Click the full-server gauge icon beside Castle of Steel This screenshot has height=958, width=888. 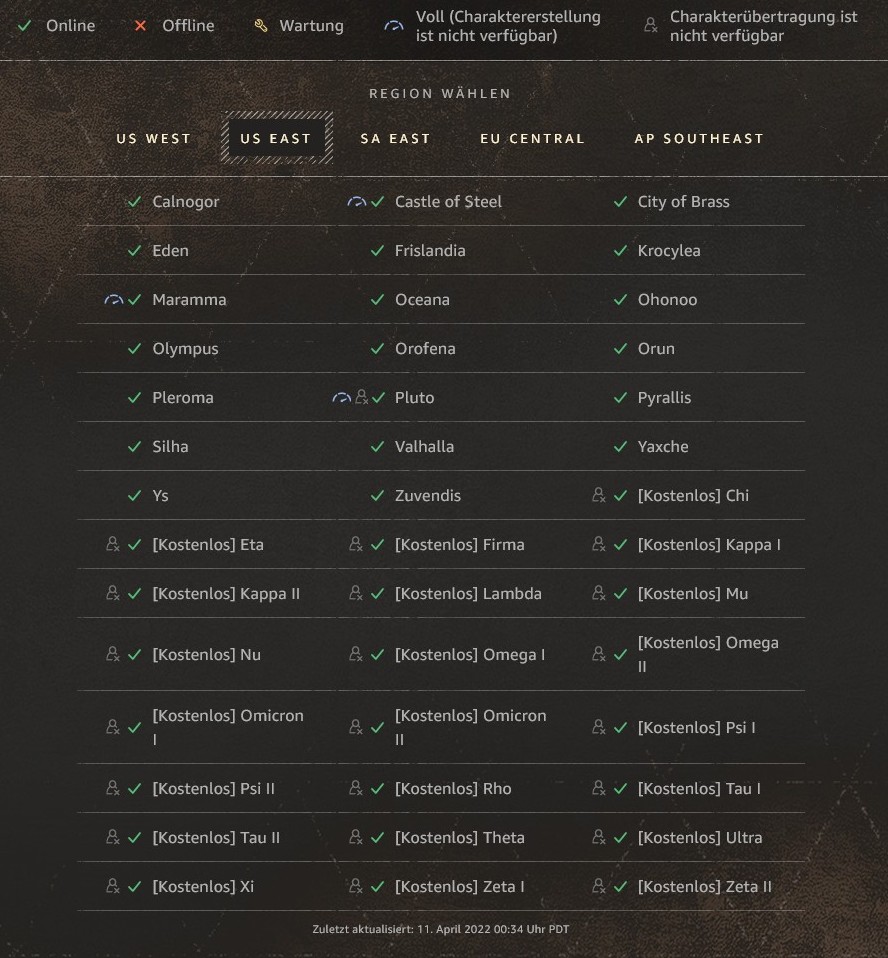[x=357, y=202]
